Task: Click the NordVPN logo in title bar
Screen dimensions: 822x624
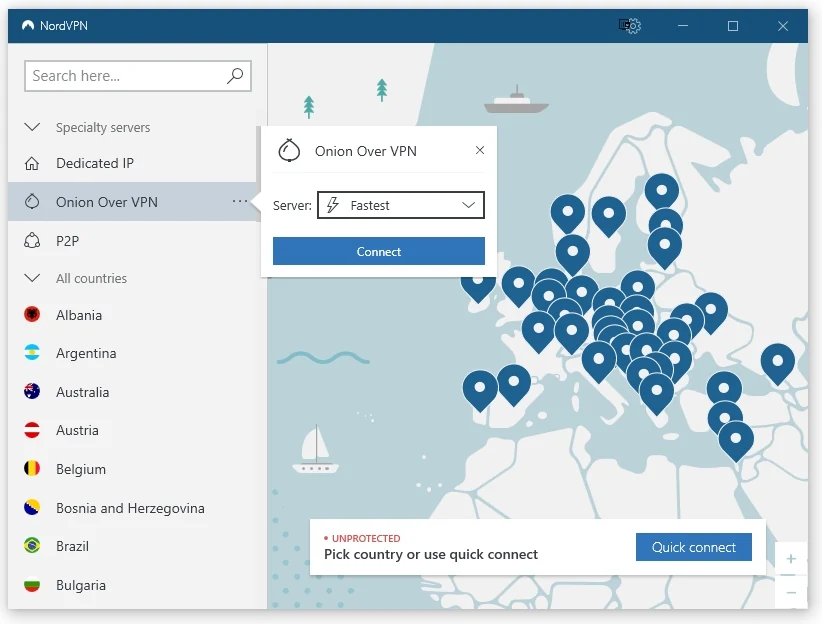Action: coord(28,25)
